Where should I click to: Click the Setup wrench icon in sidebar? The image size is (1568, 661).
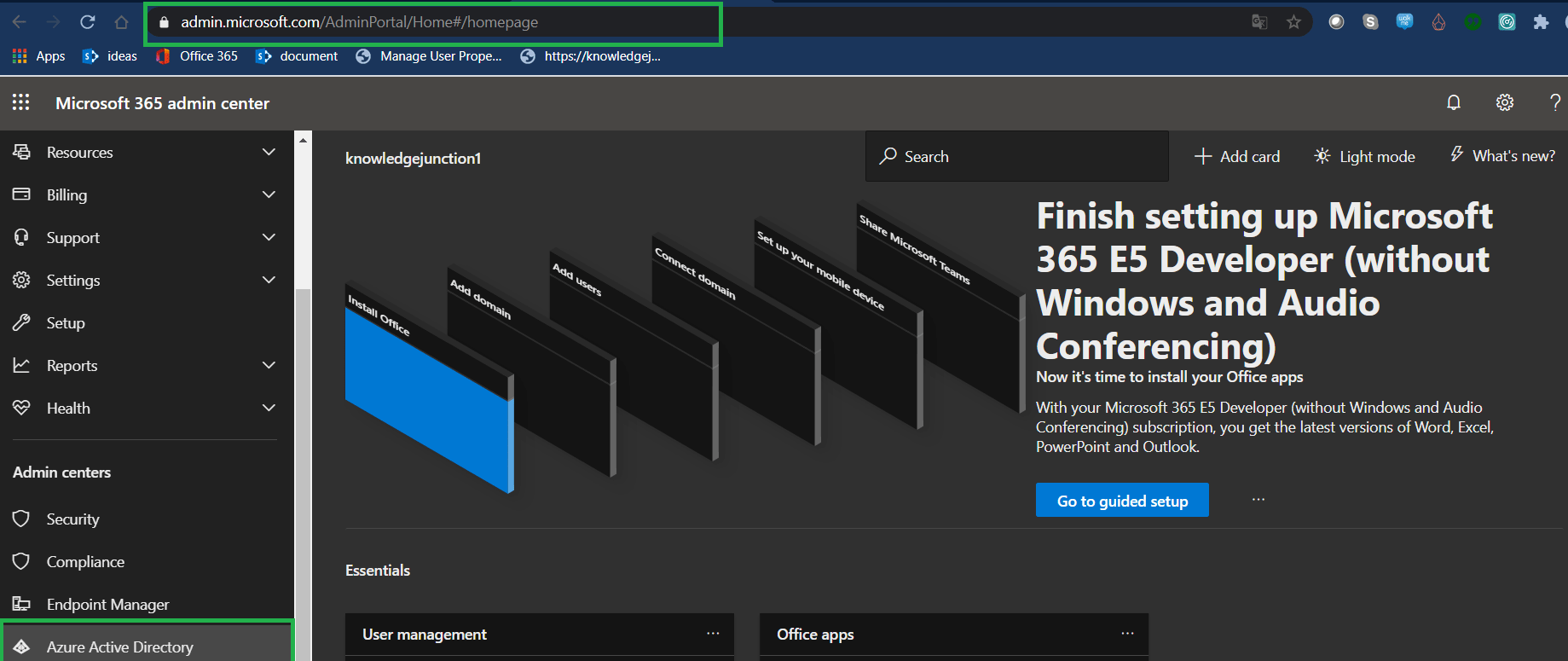(22, 322)
